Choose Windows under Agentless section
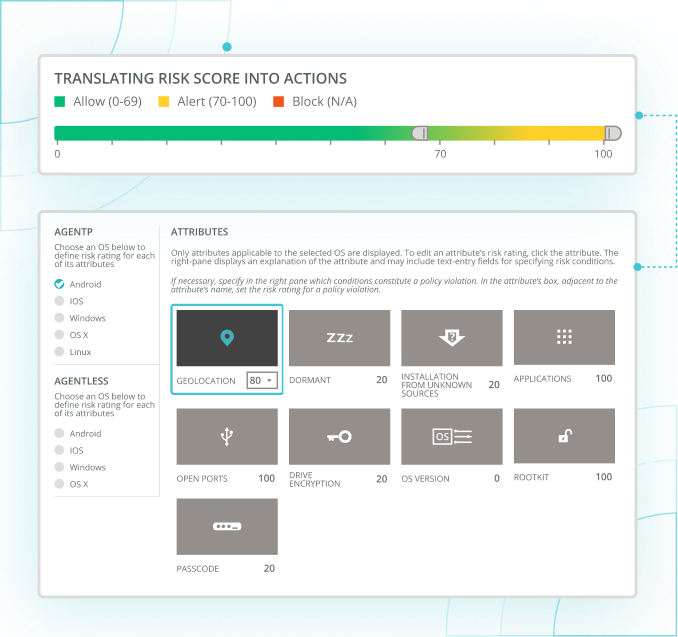Image resolution: width=678 pixels, height=637 pixels. click(x=60, y=467)
